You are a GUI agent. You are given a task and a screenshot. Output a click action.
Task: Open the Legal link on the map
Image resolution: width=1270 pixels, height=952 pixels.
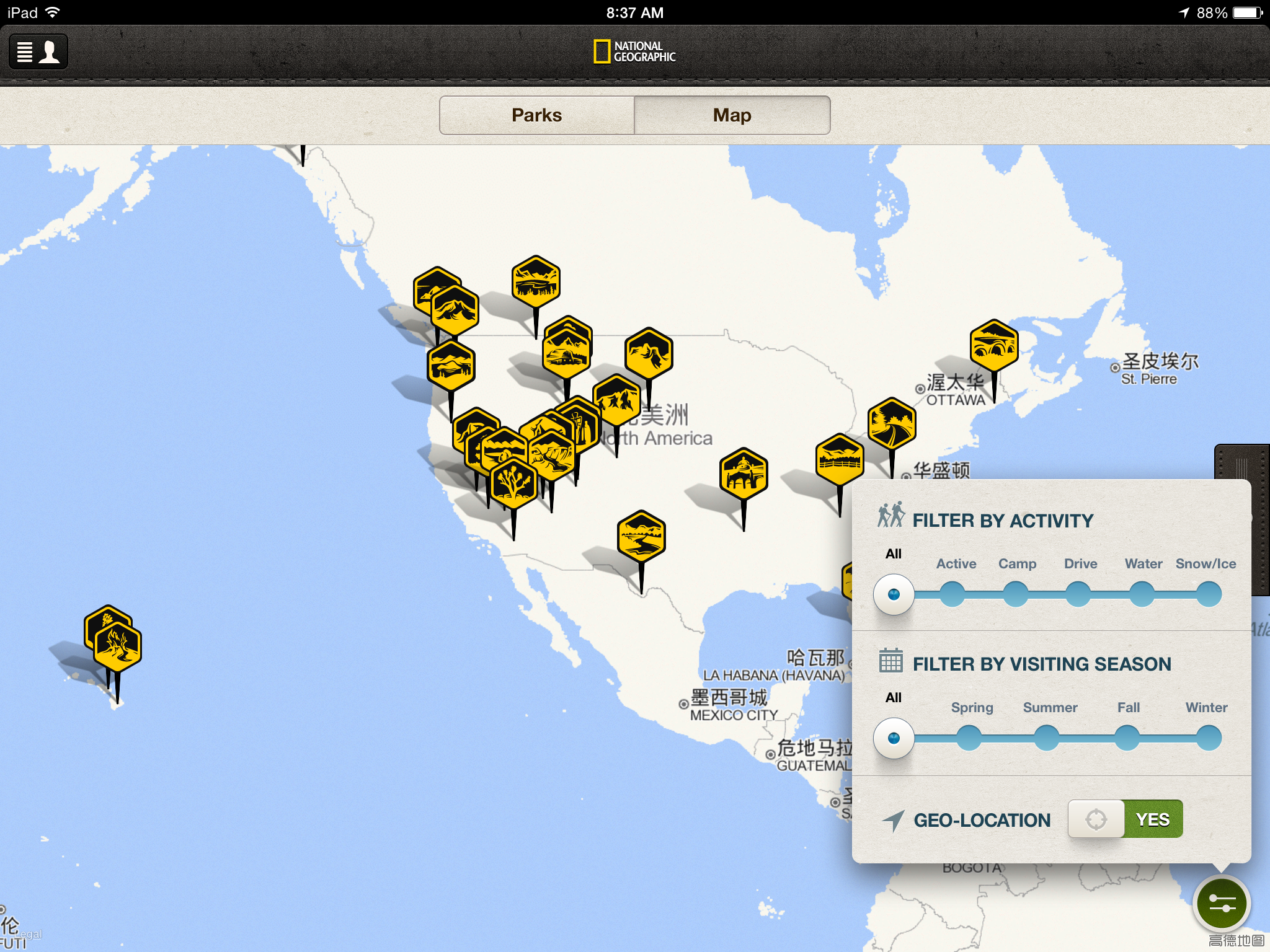click(29, 934)
